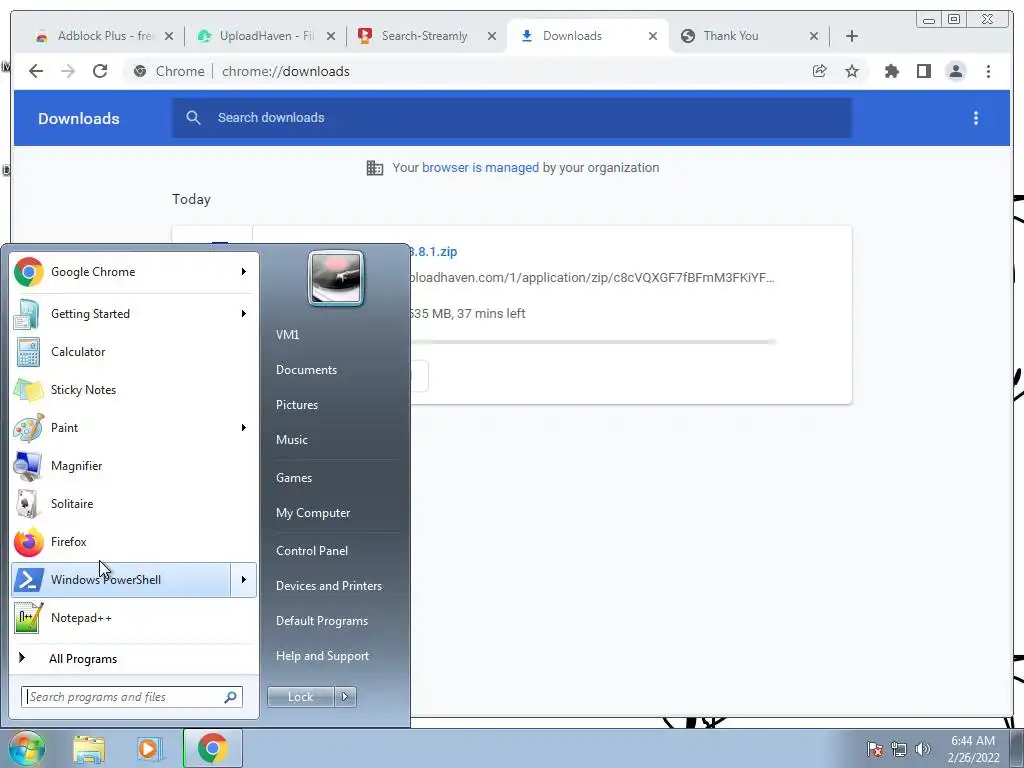Screen dimensions: 1024x768
Task: Open Devices and Printers
Action: [x=329, y=586]
